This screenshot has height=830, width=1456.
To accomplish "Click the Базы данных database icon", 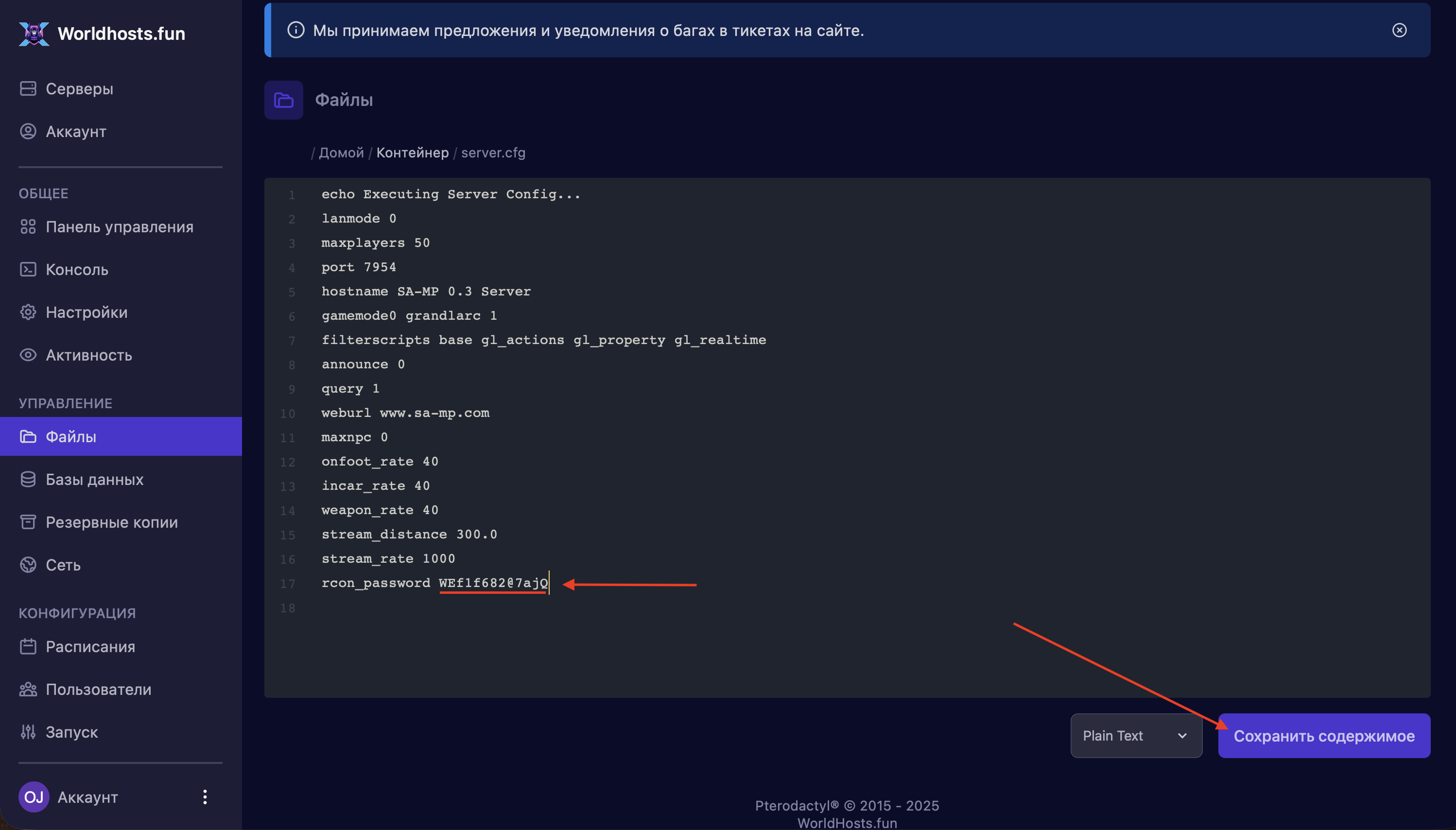I will pos(28,480).
